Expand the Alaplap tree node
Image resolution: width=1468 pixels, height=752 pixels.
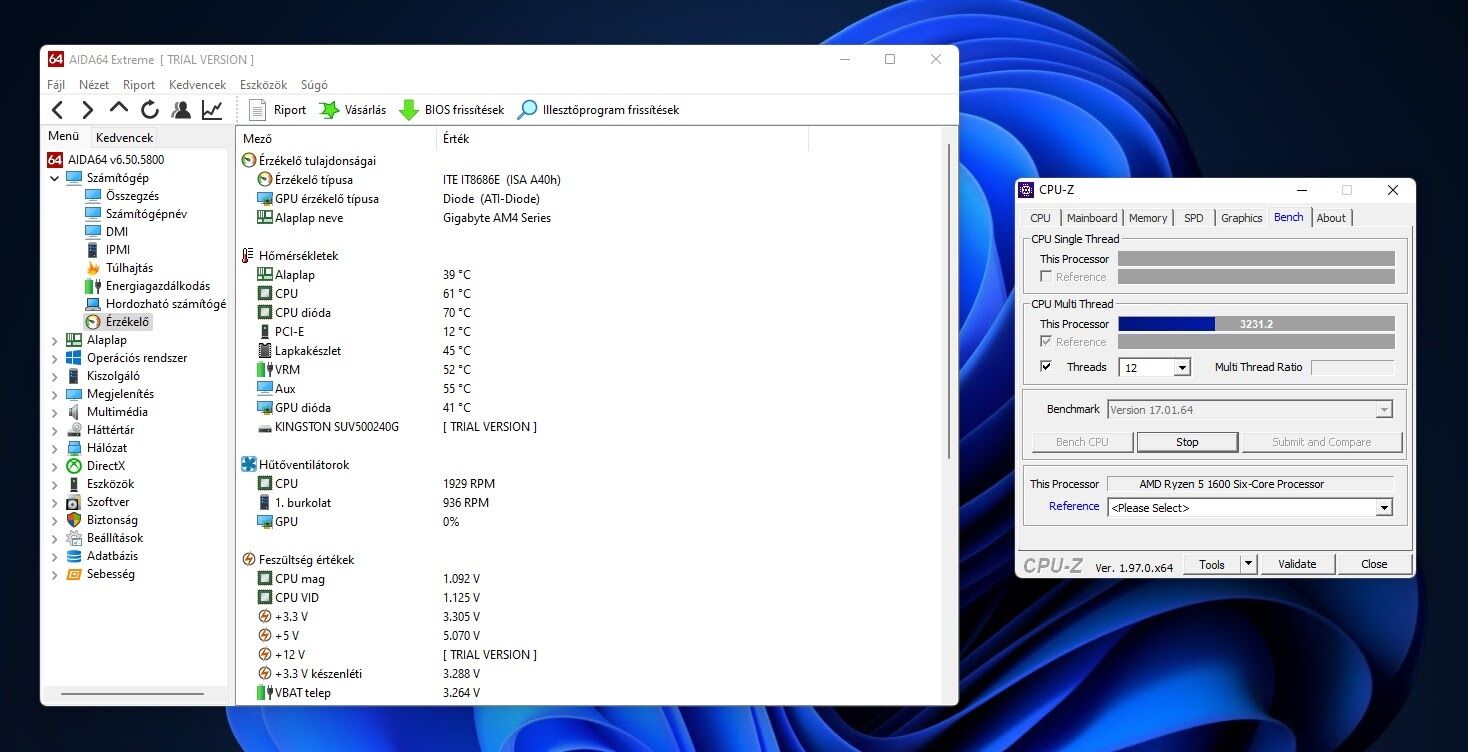pos(54,340)
